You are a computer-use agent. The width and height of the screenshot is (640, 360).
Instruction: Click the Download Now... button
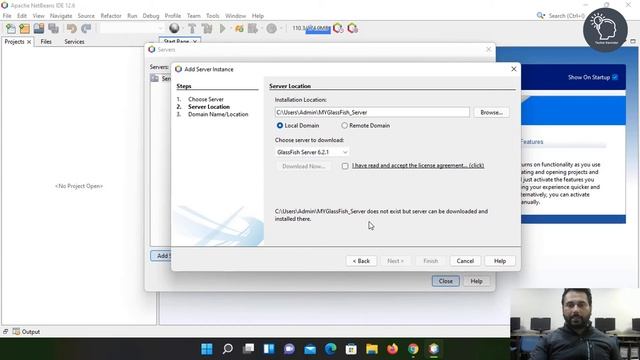303,166
